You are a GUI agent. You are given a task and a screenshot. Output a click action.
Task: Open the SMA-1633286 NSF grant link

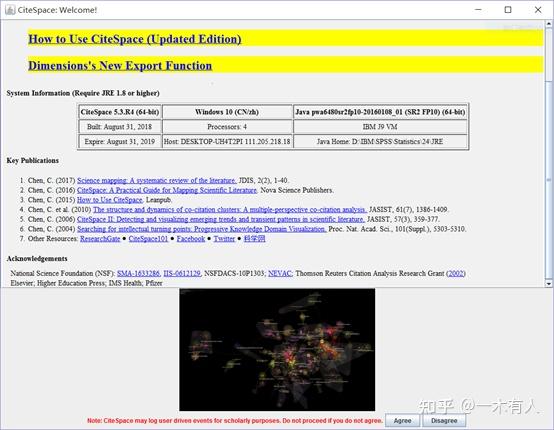(138, 273)
